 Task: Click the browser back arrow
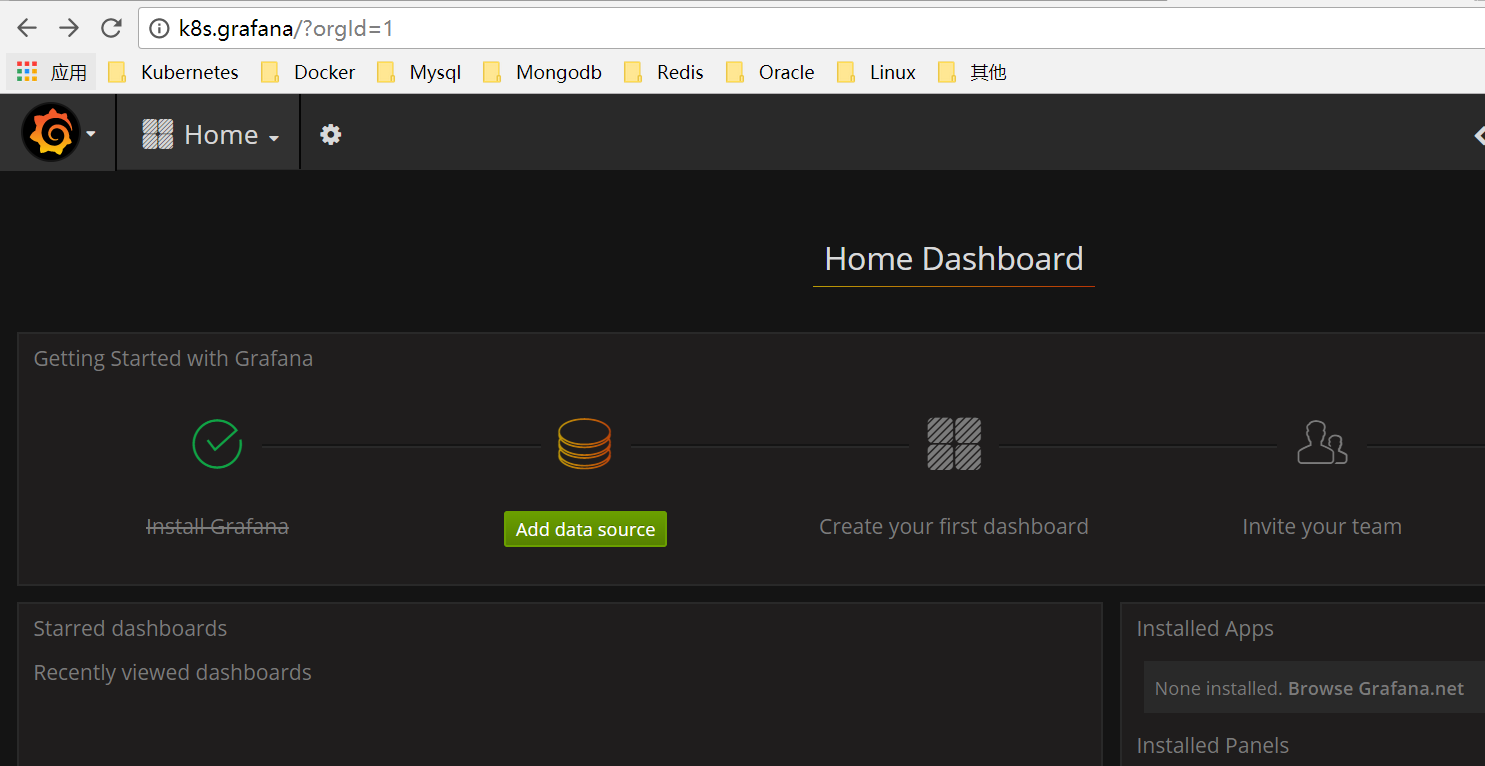coord(27,28)
